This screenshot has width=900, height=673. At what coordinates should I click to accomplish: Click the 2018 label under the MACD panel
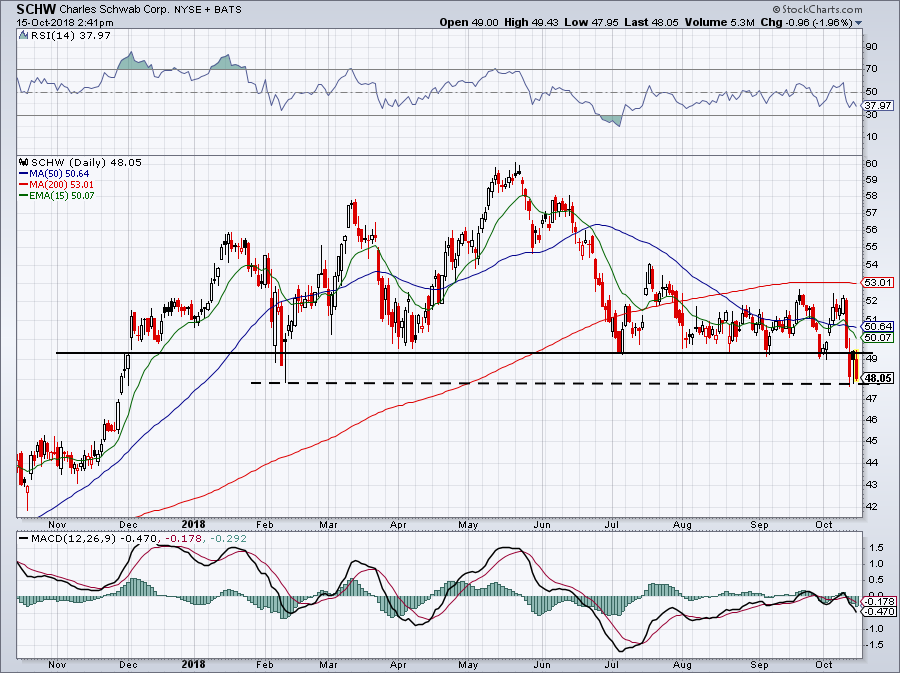point(193,665)
